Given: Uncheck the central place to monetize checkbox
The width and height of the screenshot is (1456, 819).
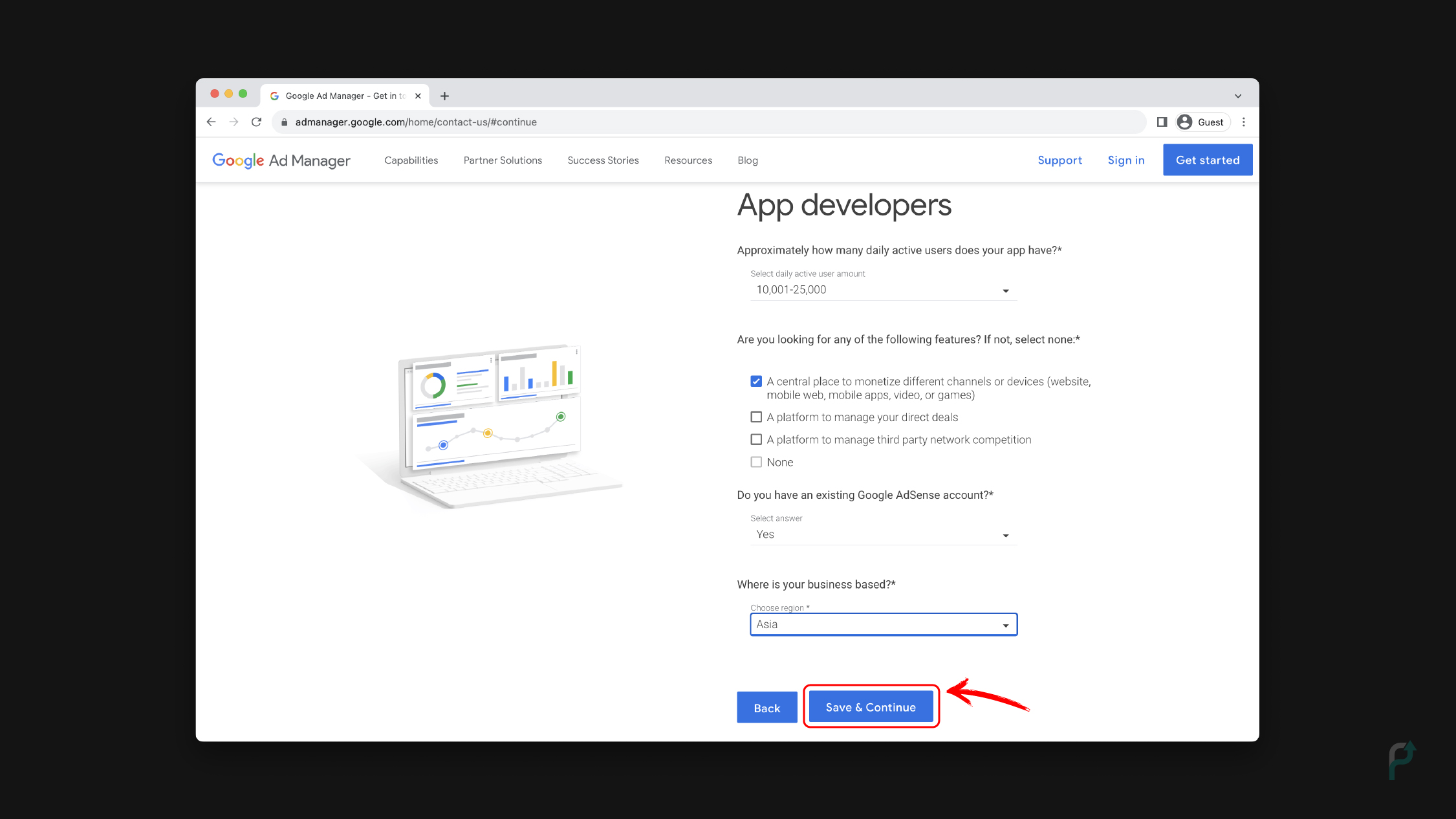Looking at the screenshot, I should click(755, 381).
